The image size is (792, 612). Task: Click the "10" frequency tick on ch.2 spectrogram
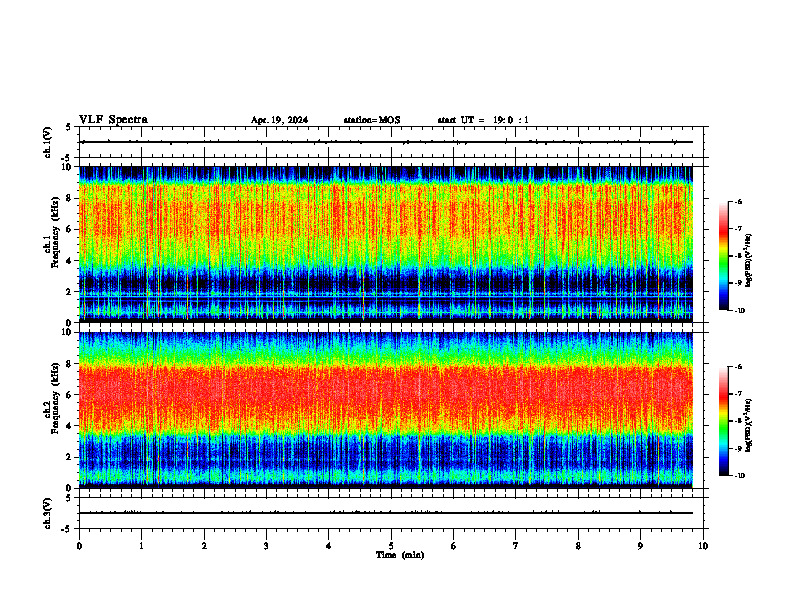(x=67, y=332)
